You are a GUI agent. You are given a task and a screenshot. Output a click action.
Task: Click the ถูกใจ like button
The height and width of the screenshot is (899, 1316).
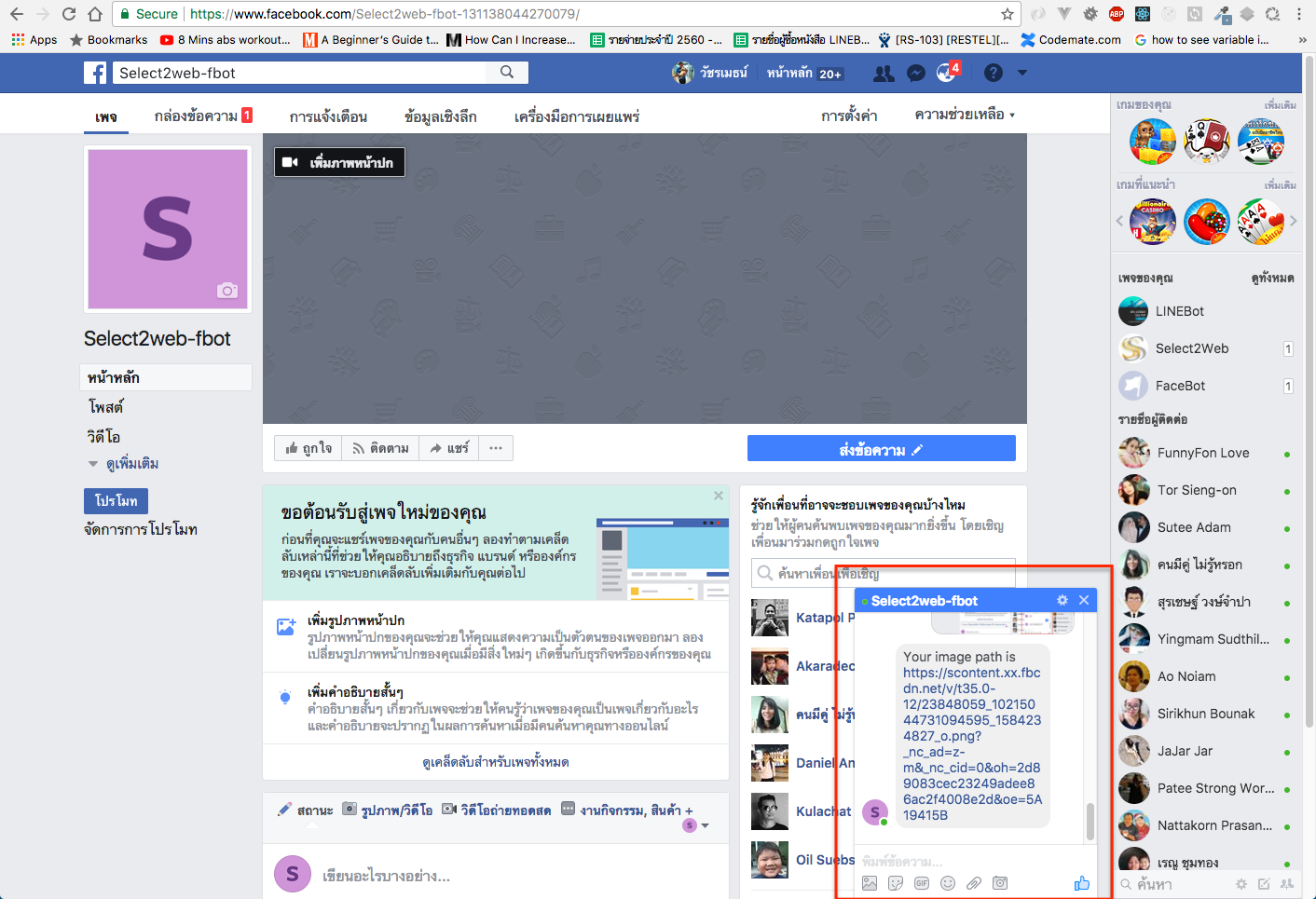point(308,448)
